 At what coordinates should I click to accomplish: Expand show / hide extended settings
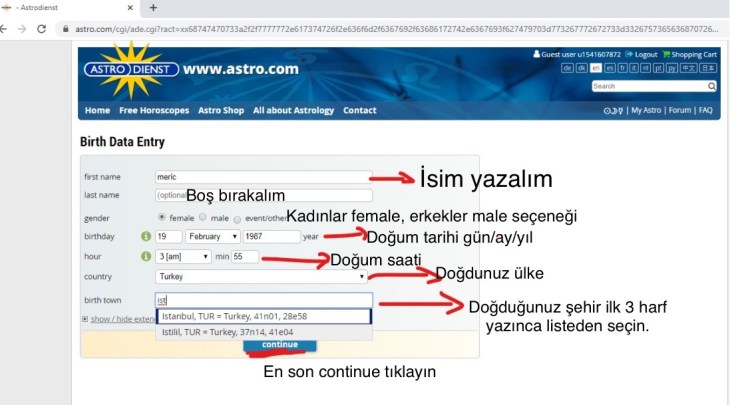[118, 319]
